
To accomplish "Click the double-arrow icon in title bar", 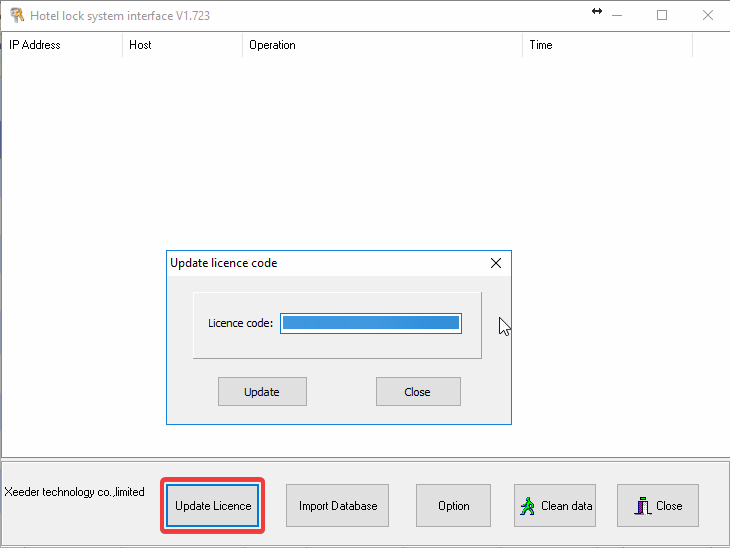I will click(x=597, y=11).
